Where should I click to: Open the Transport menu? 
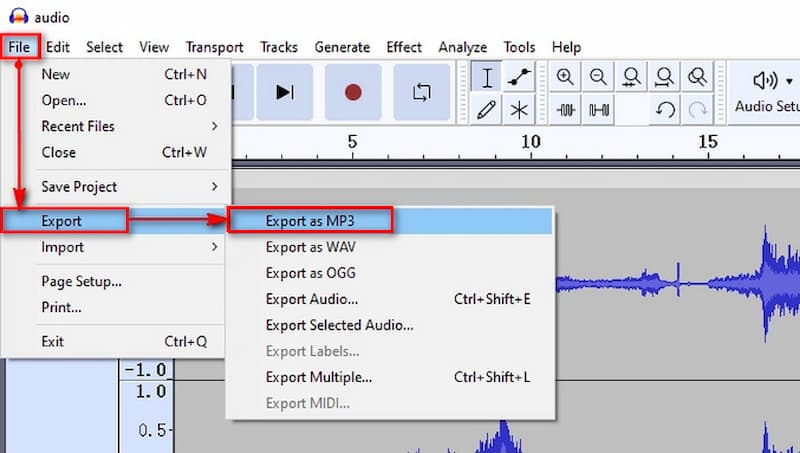(x=214, y=47)
